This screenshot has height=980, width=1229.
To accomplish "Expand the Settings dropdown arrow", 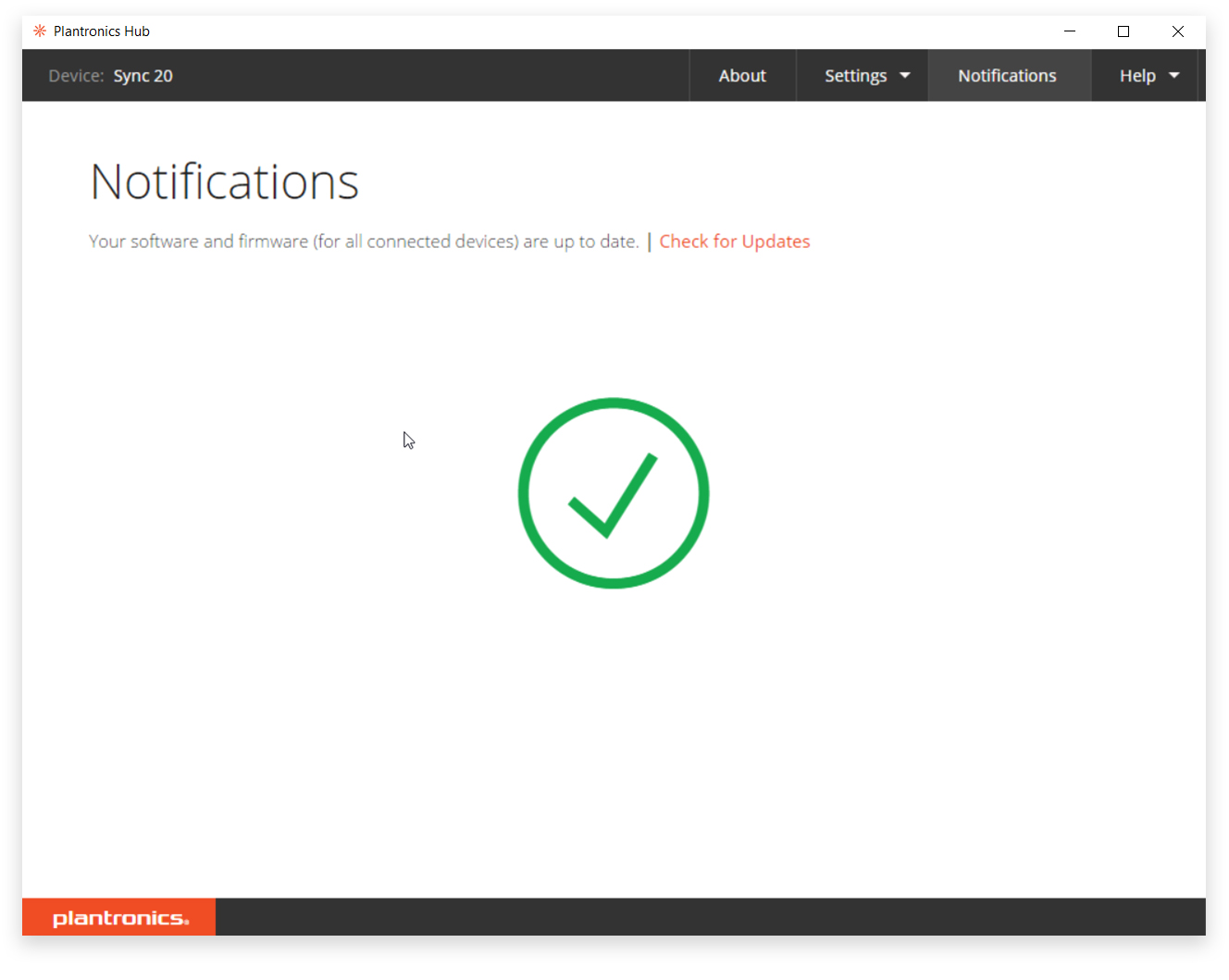I will click(x=905, y=76).
